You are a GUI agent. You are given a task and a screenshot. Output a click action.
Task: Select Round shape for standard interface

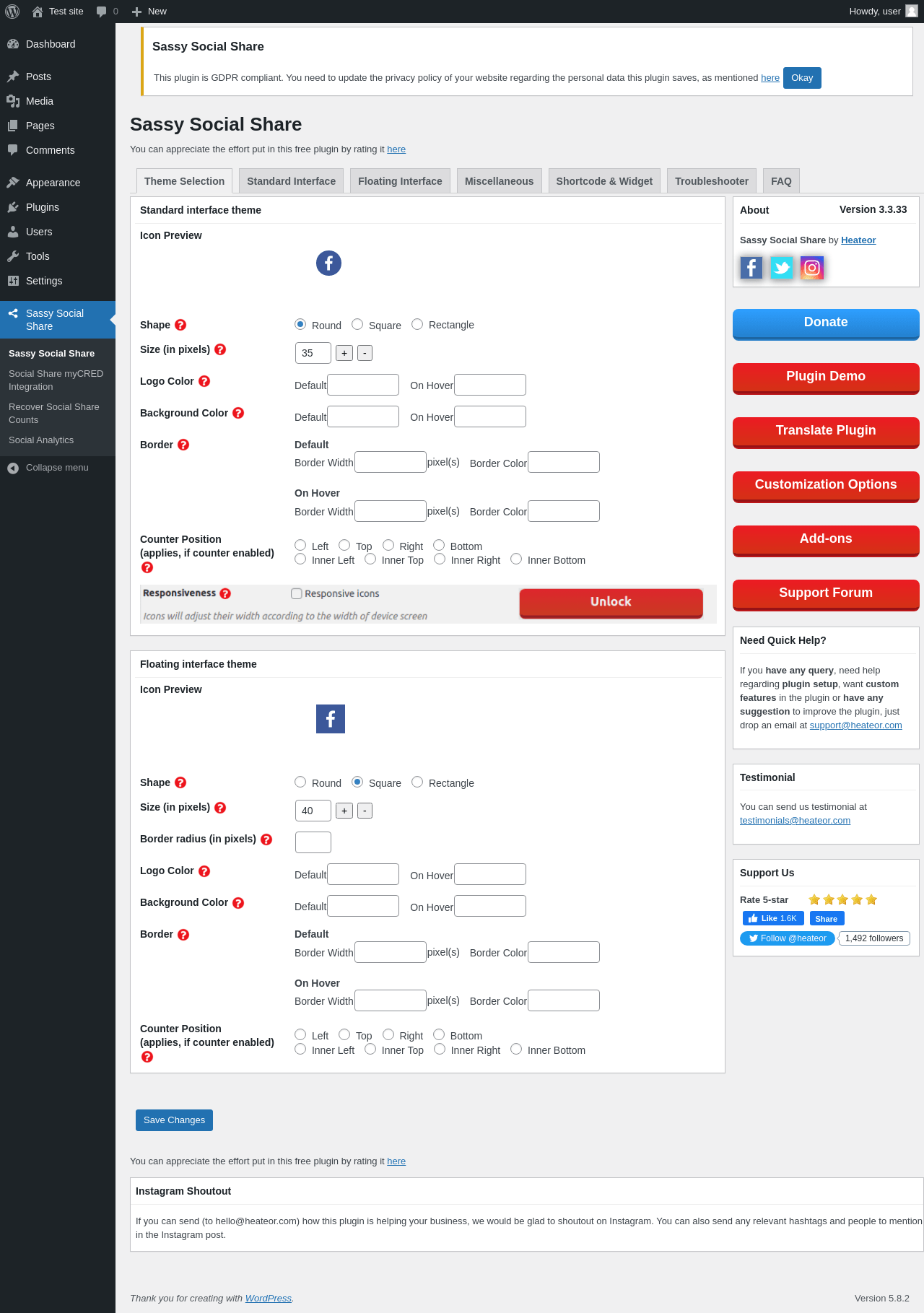[300, 324]
